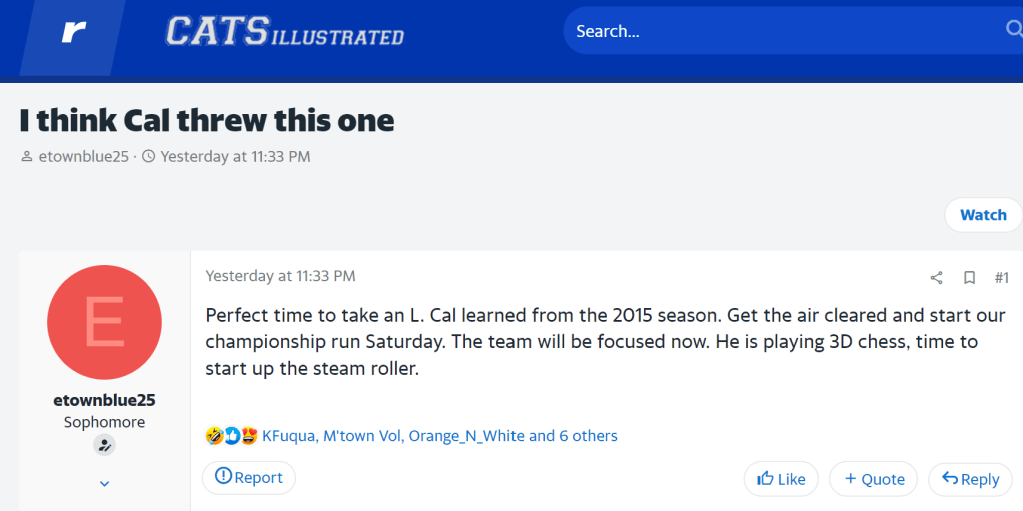Open thread author link etownblue25 under title

pyautogui.click(x=83, y=156)
